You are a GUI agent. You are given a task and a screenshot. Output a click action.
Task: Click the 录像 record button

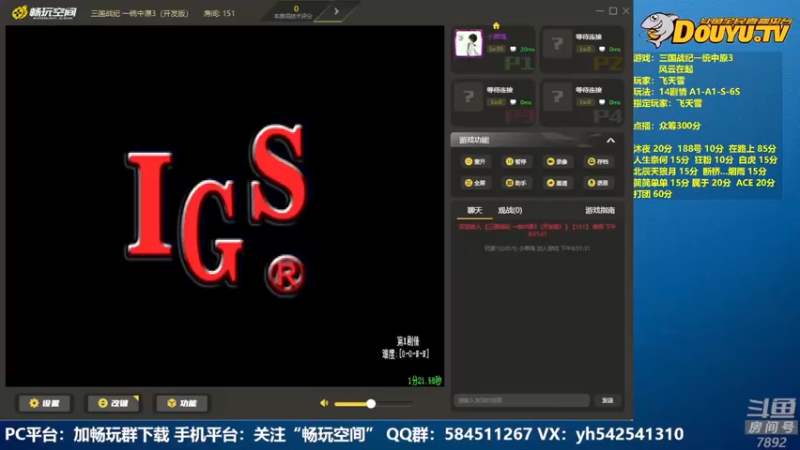(x=557, y=162)
